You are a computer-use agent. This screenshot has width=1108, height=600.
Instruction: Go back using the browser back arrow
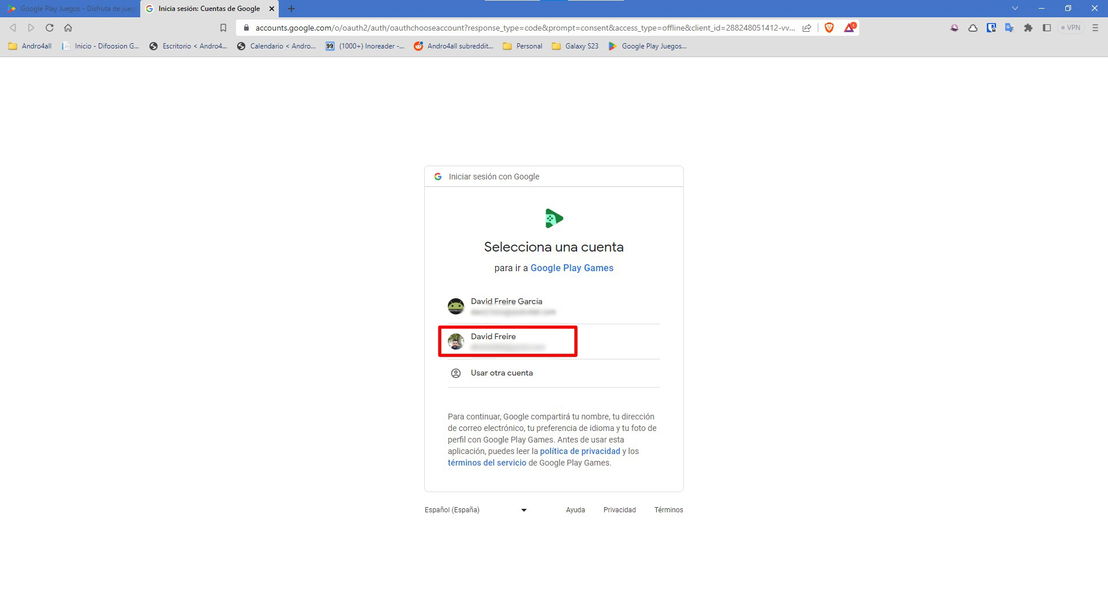click(x=13, y=28)
